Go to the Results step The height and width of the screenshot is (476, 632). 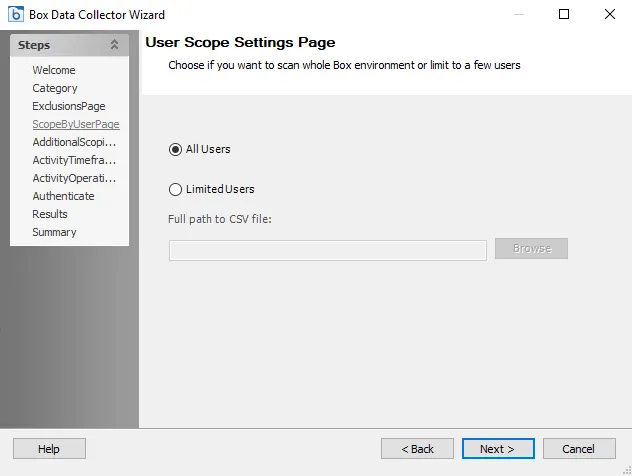pos(50,214)
